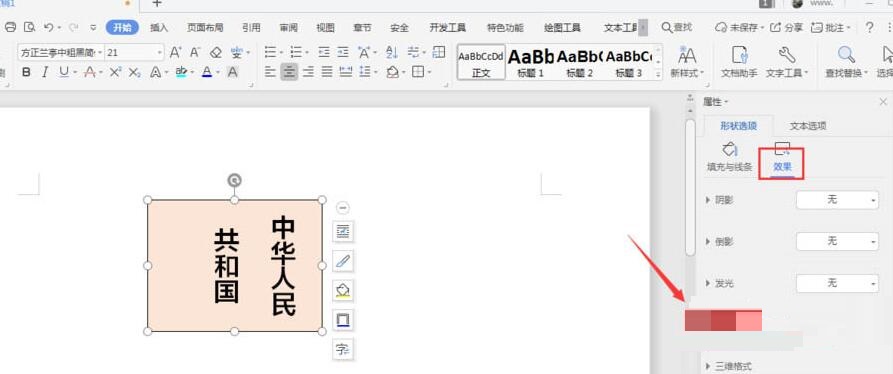
Task: Switch to Text Options (文本选项) panel tab
Action: pos(808,126)
